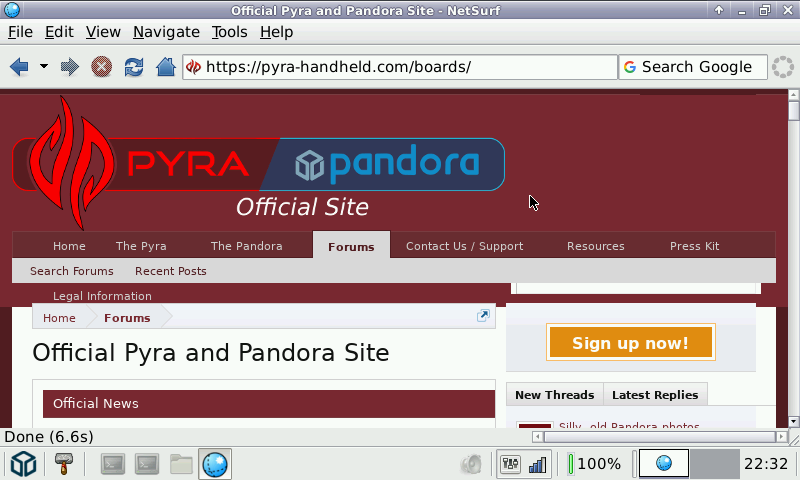Go to the Home page icon in toolbar

166,67
